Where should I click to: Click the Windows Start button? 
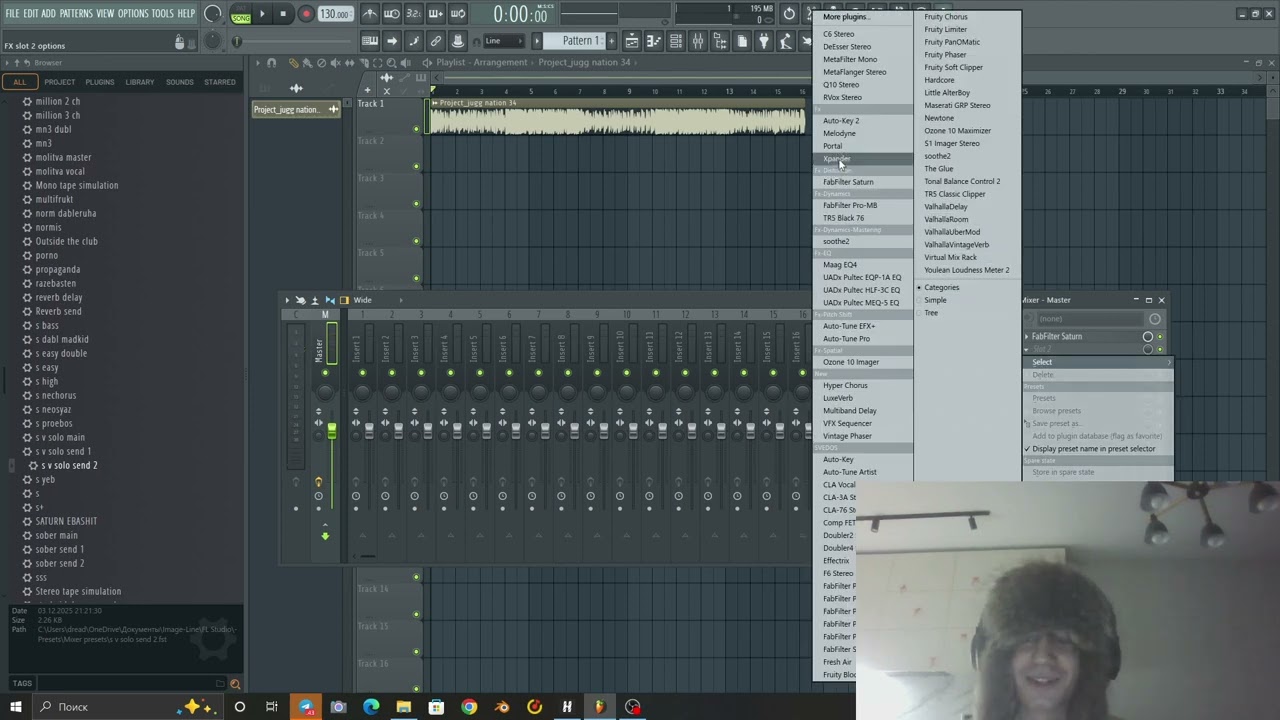coord(15,707)
